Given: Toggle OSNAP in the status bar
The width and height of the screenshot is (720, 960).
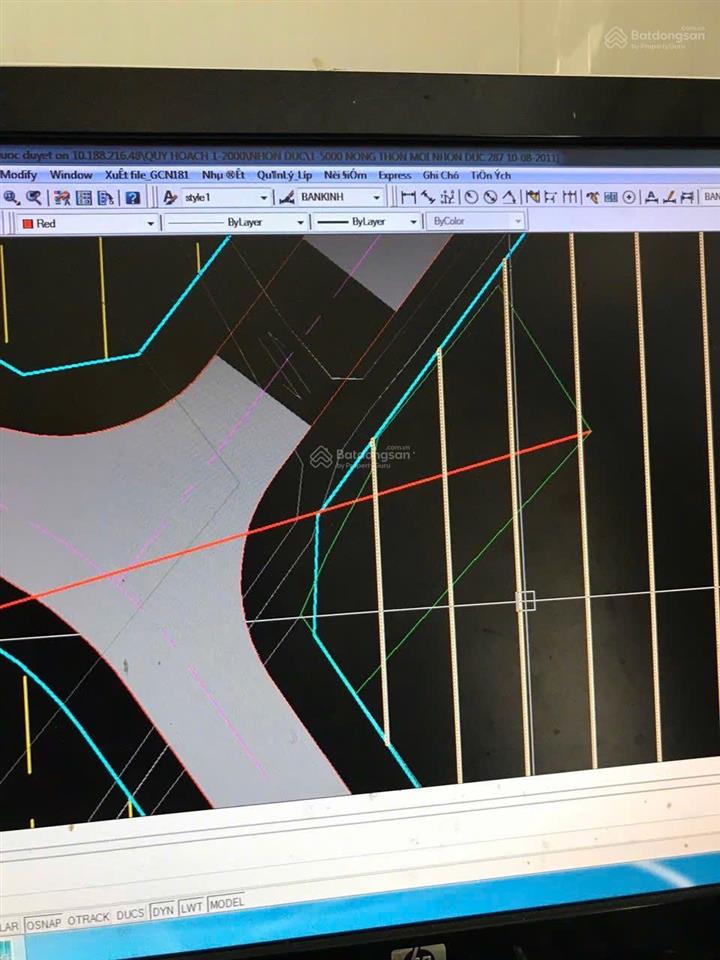Looking at the screenshot, I should click(43, 923).
